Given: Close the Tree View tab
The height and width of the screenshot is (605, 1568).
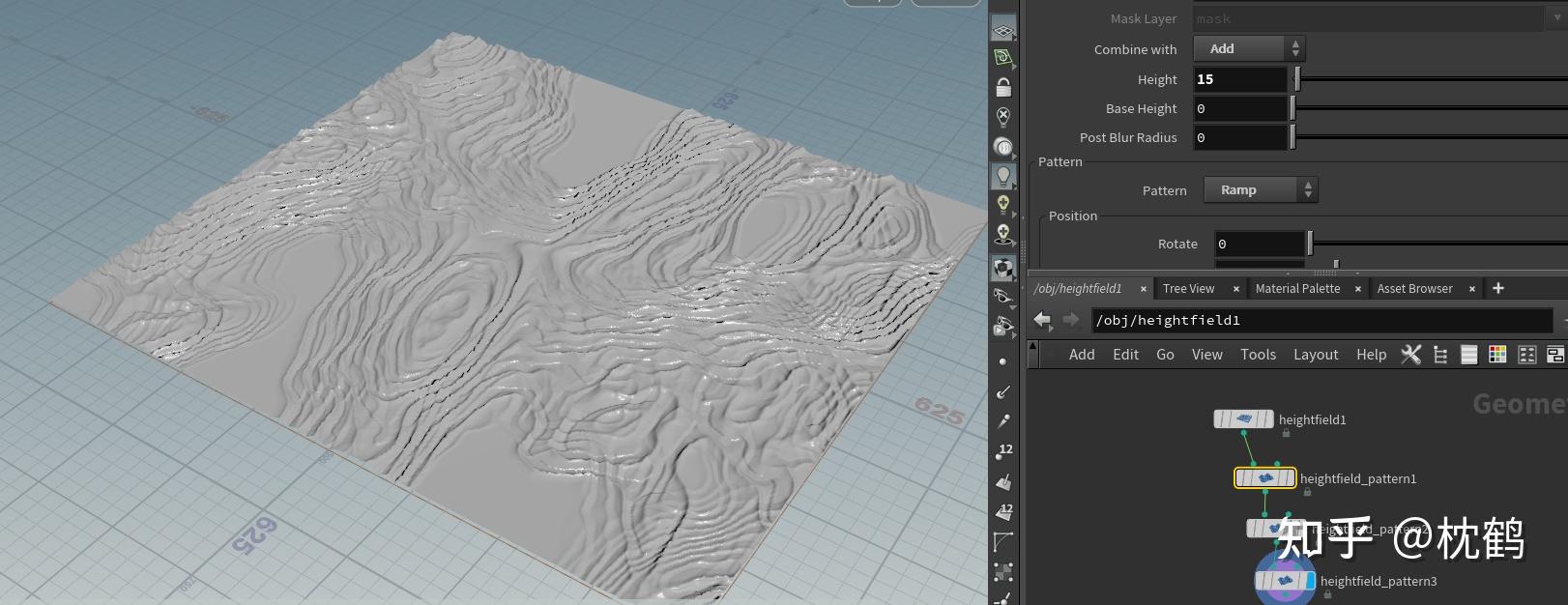Looking at the screenshot, I should (x=1235, y=289).
